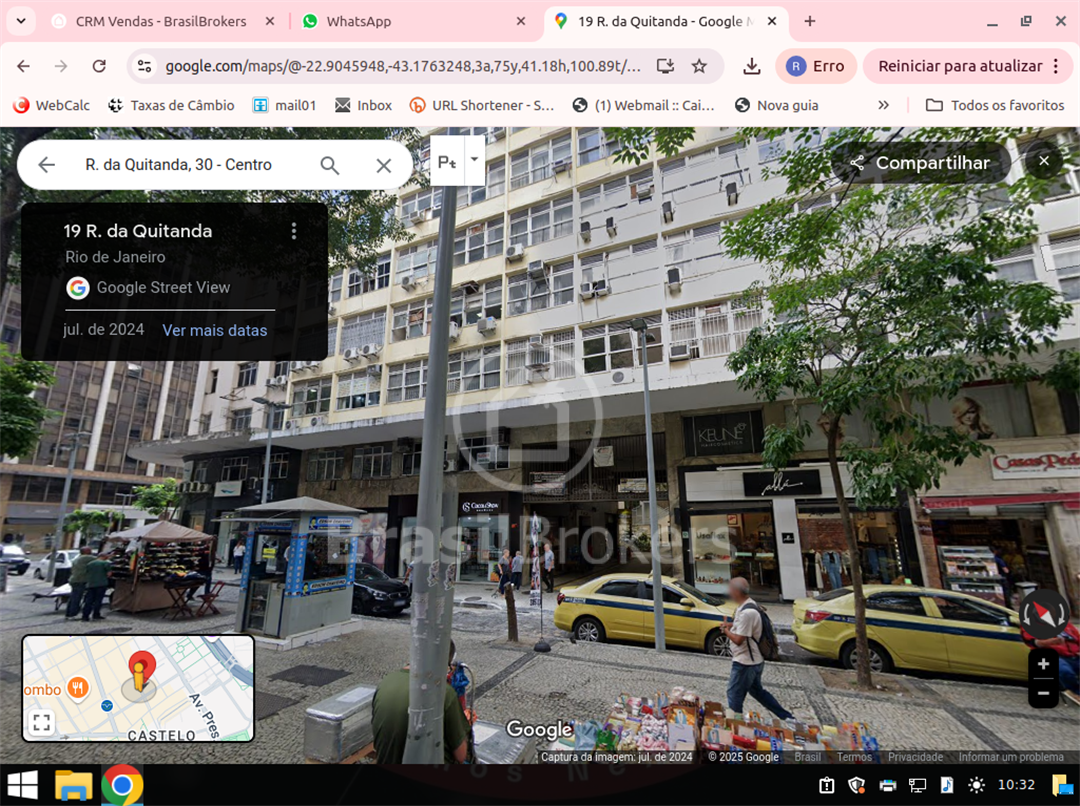Click Reiniciar para atualizar button
The height and width of the screenshot is (806, 1080).
(x=960, y=66)
